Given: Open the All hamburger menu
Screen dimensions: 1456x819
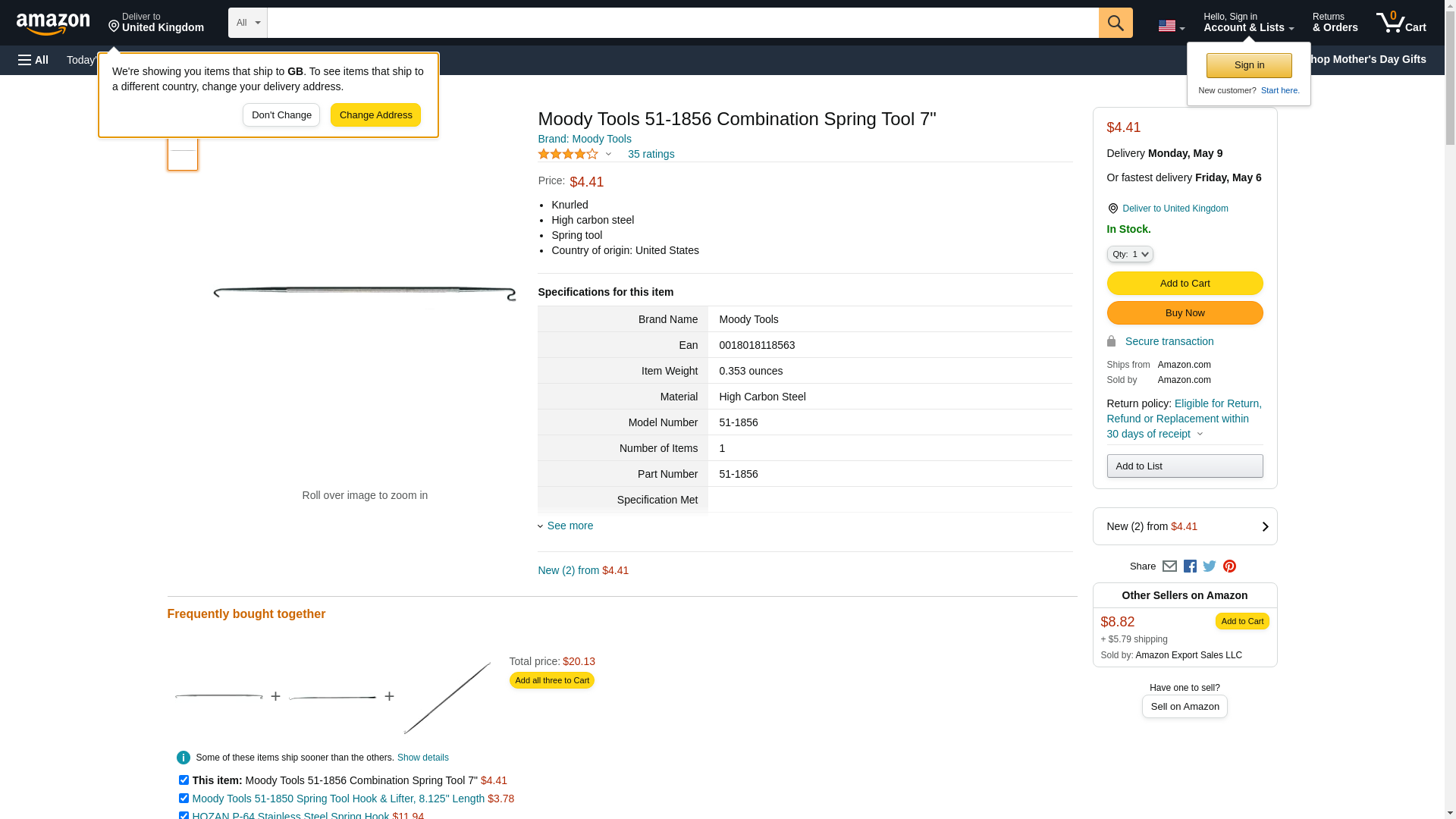Looking at the screenshot, I should point(33,60).
